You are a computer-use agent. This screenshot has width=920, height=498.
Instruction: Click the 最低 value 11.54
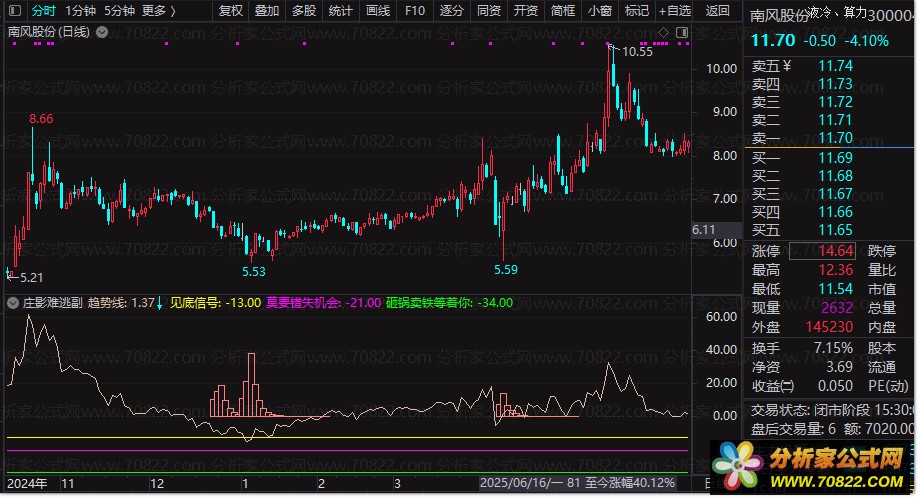(x=836, y=289)
